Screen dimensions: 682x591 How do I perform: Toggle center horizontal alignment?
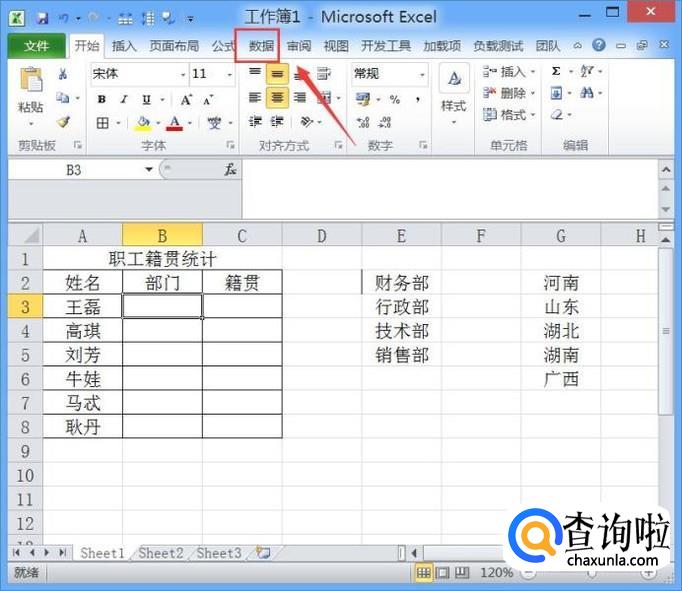click(277, 98)
